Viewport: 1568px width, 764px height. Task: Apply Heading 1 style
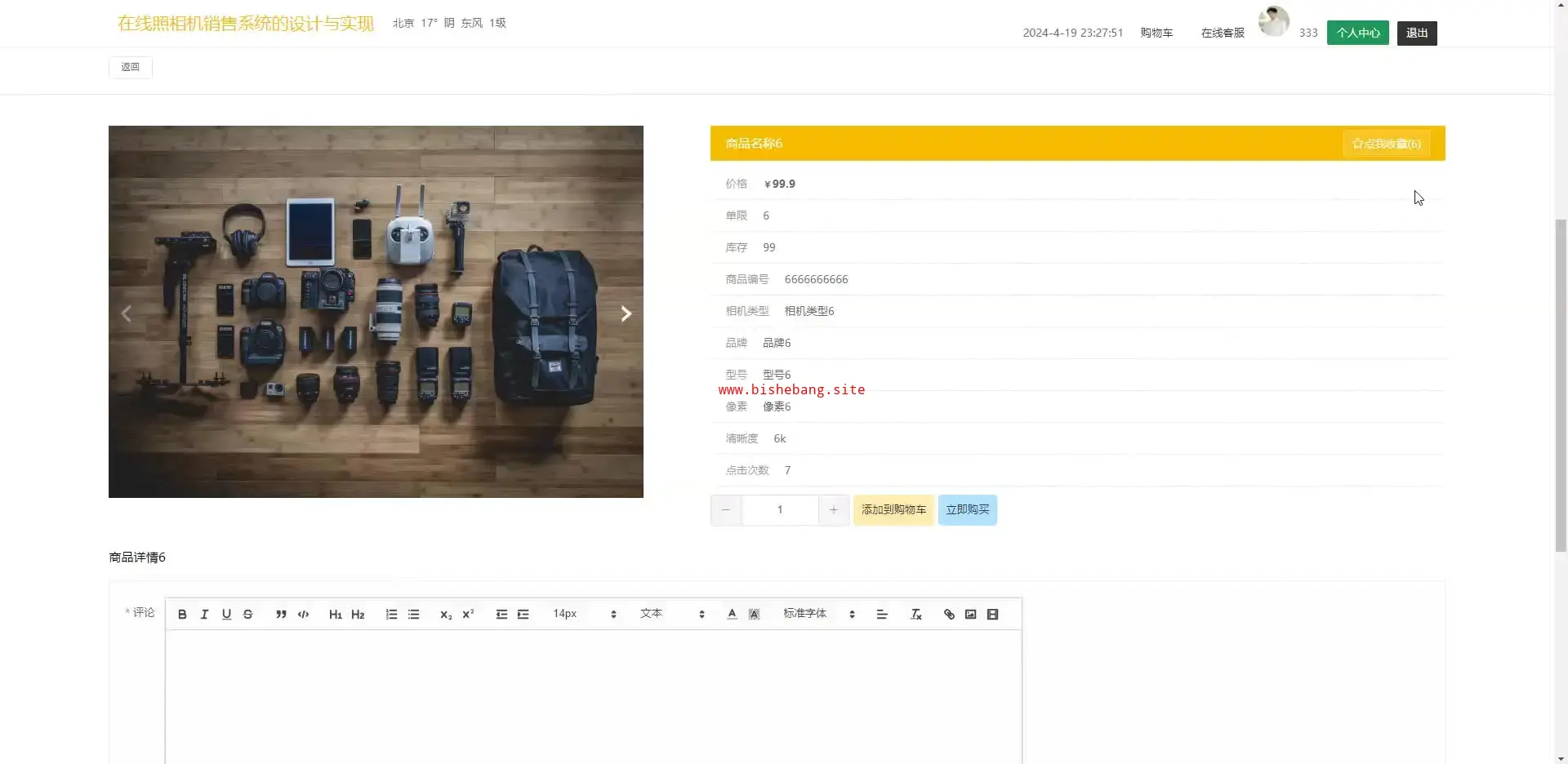tap(335, 615)
